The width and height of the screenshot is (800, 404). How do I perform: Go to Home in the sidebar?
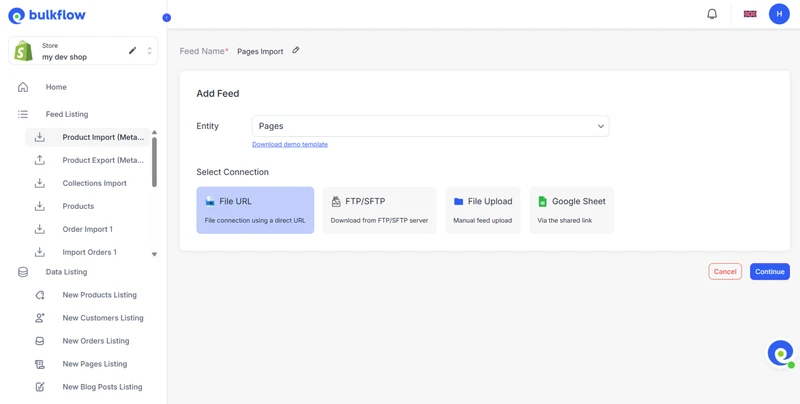point(56,87)
